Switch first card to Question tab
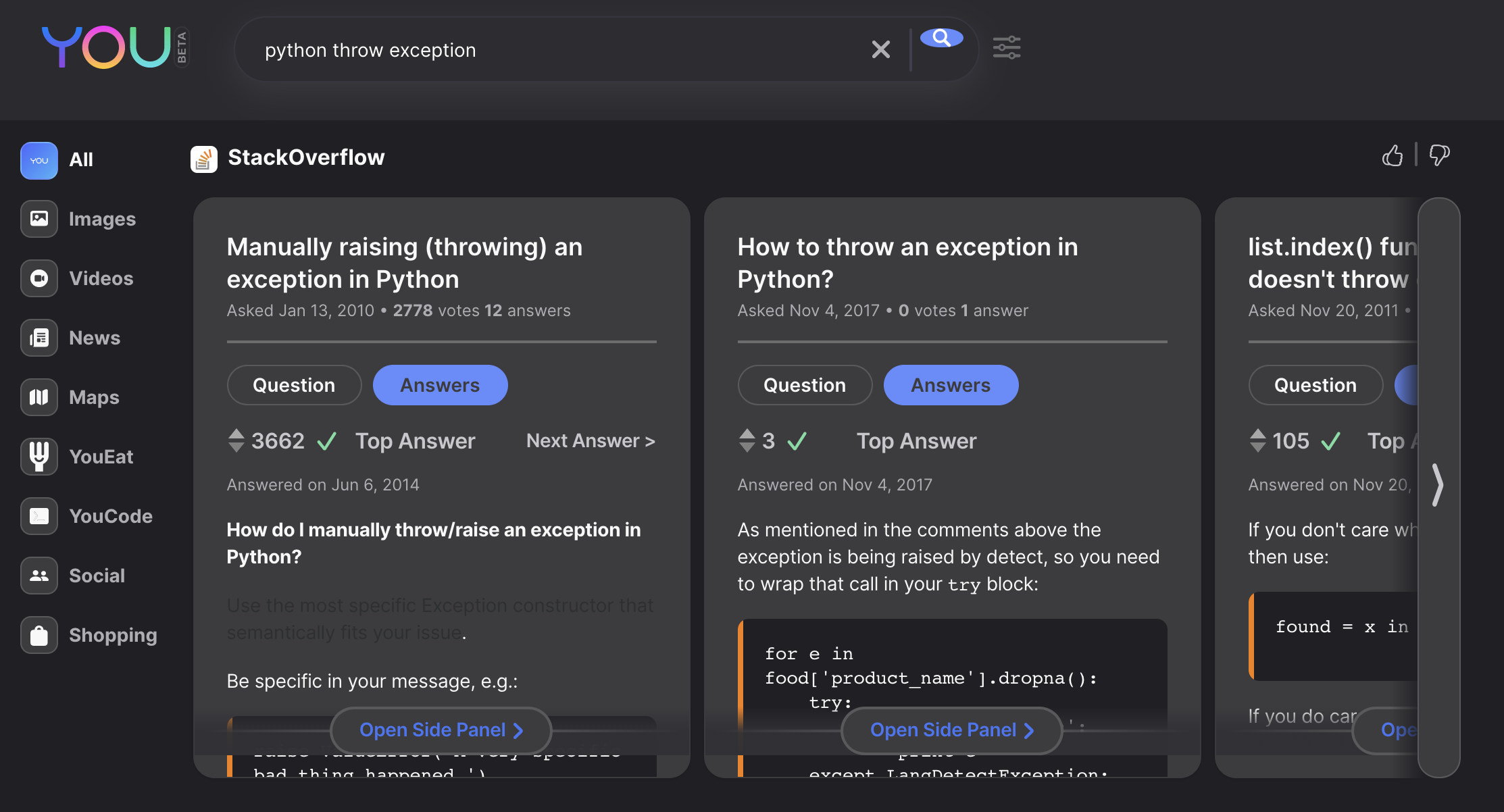Screen dimensions: 1504x812 click(294, 385)
